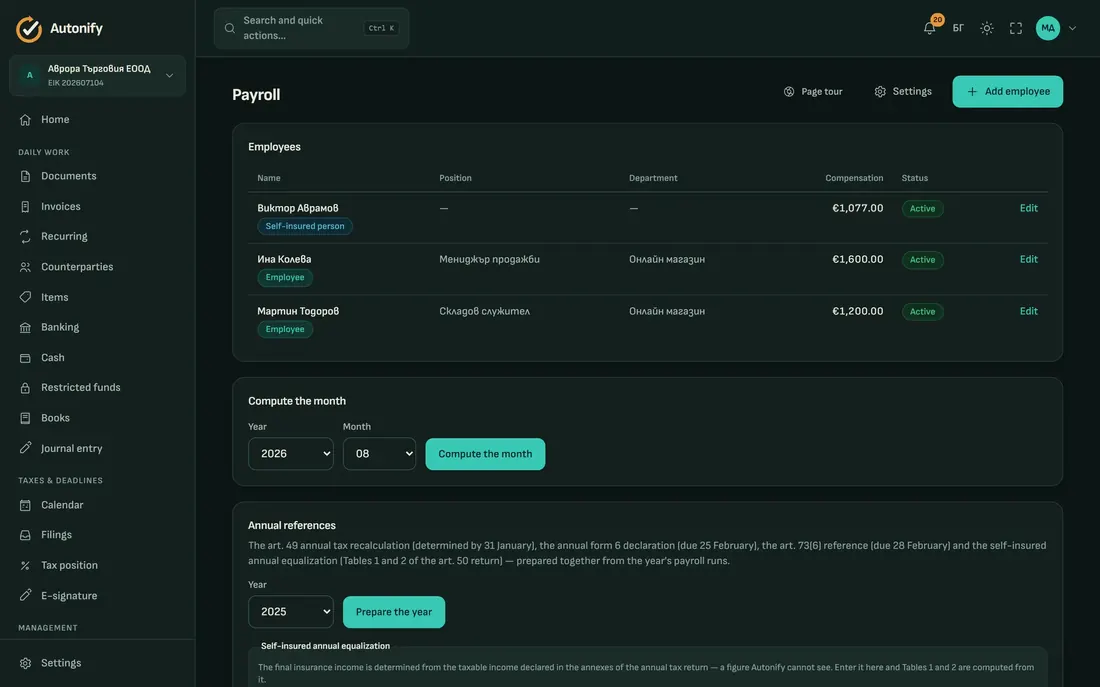
Task: Click the Filings inbox icon
Action: [25, 535]
